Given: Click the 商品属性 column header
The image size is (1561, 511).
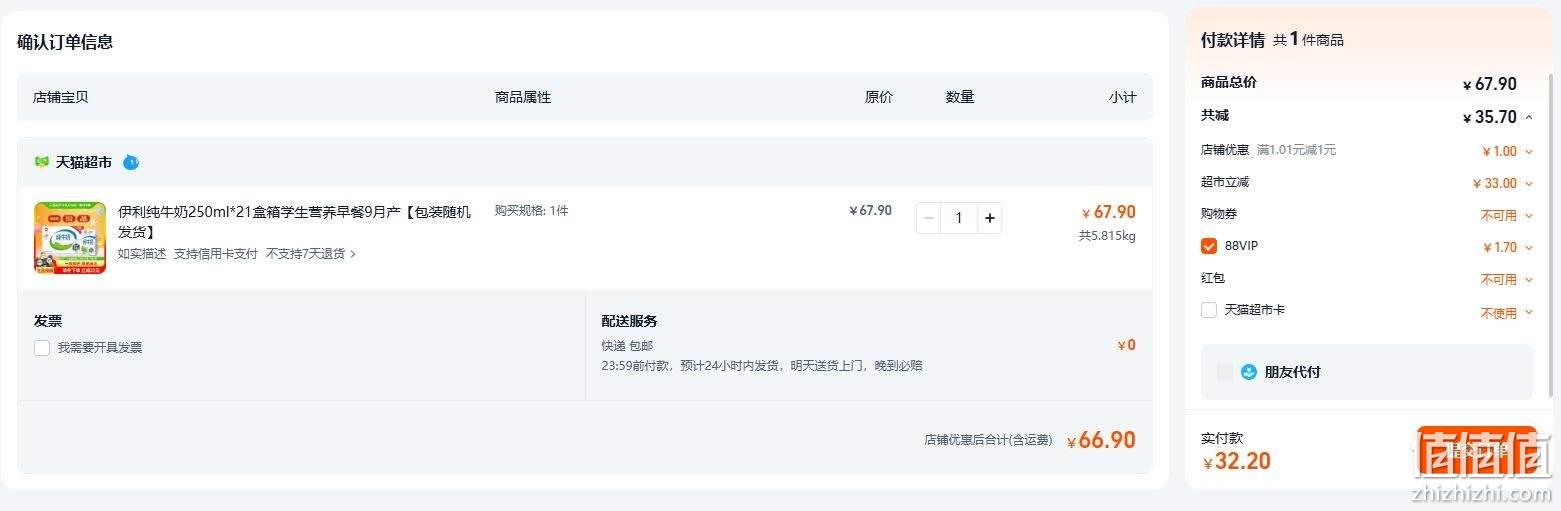Looking at the screenshot, I should [x=523, y=97].
